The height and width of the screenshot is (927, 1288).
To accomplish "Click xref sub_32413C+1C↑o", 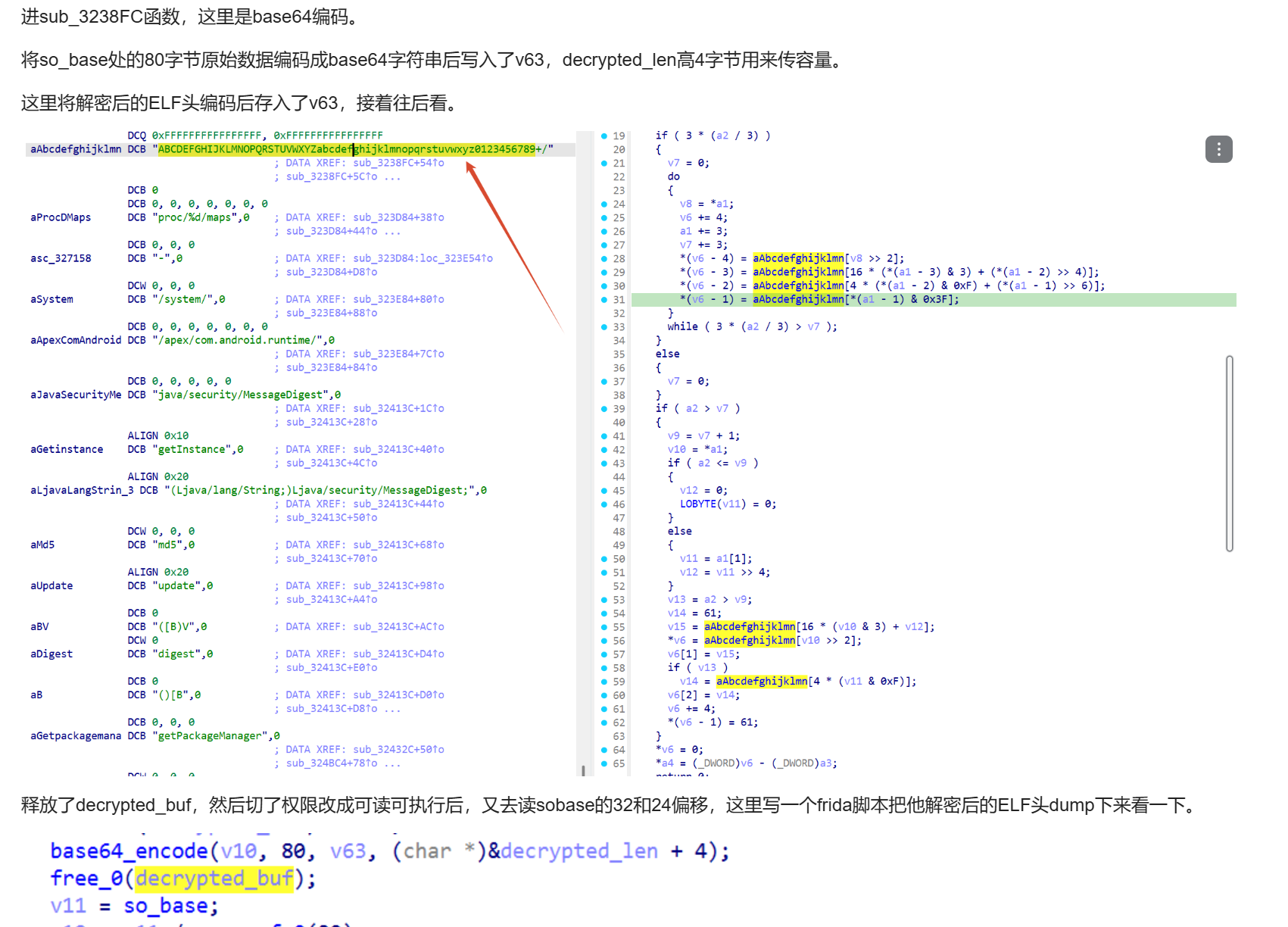I will (399, 408).
